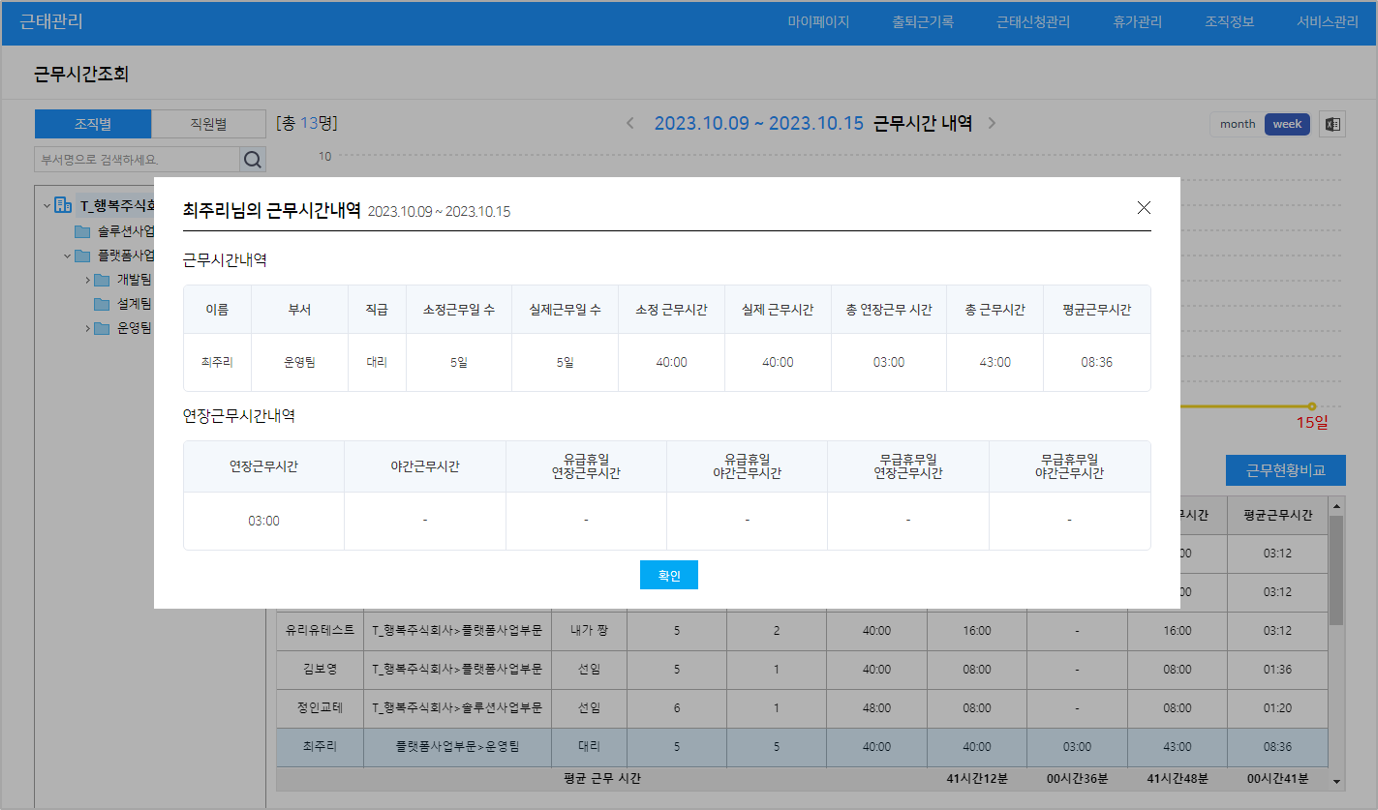Click the 근태관리 logo title
The height and width of the screenshot is (810, 1378).
tap(51, 21)
